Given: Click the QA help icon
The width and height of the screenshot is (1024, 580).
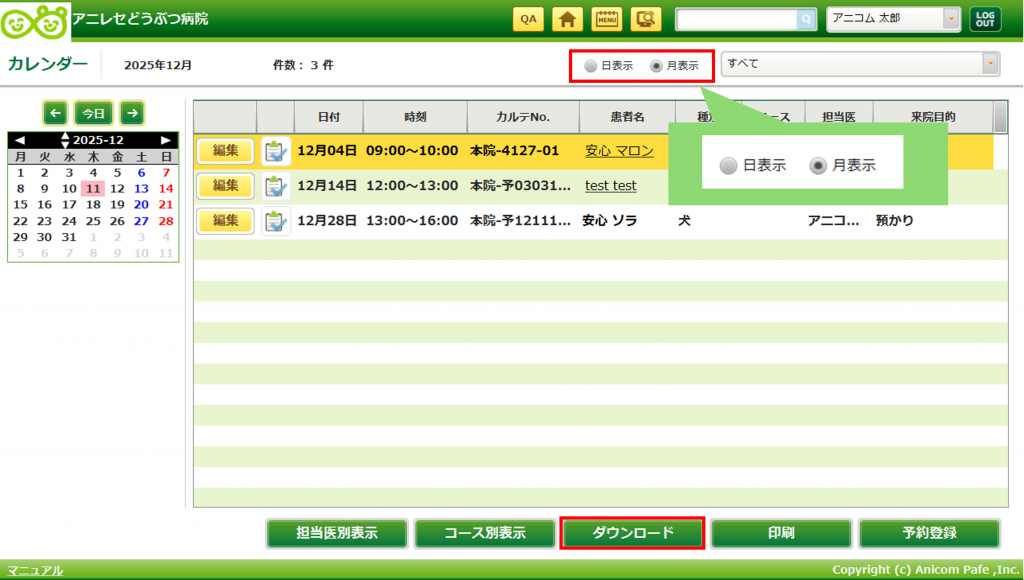Looking at the screenshot, I should (528, 19).
